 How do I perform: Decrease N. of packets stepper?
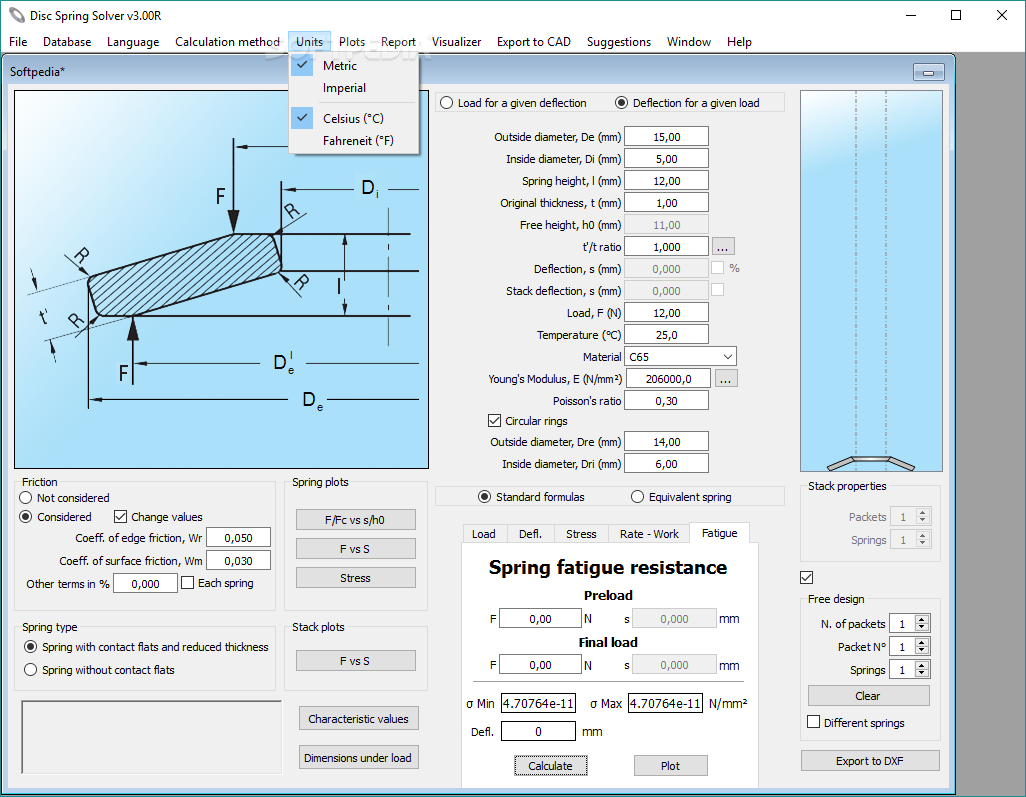coord(922,628)
